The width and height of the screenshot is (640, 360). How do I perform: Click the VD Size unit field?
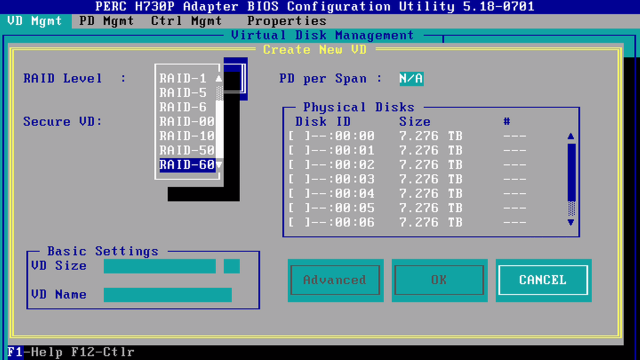[232, 266]
